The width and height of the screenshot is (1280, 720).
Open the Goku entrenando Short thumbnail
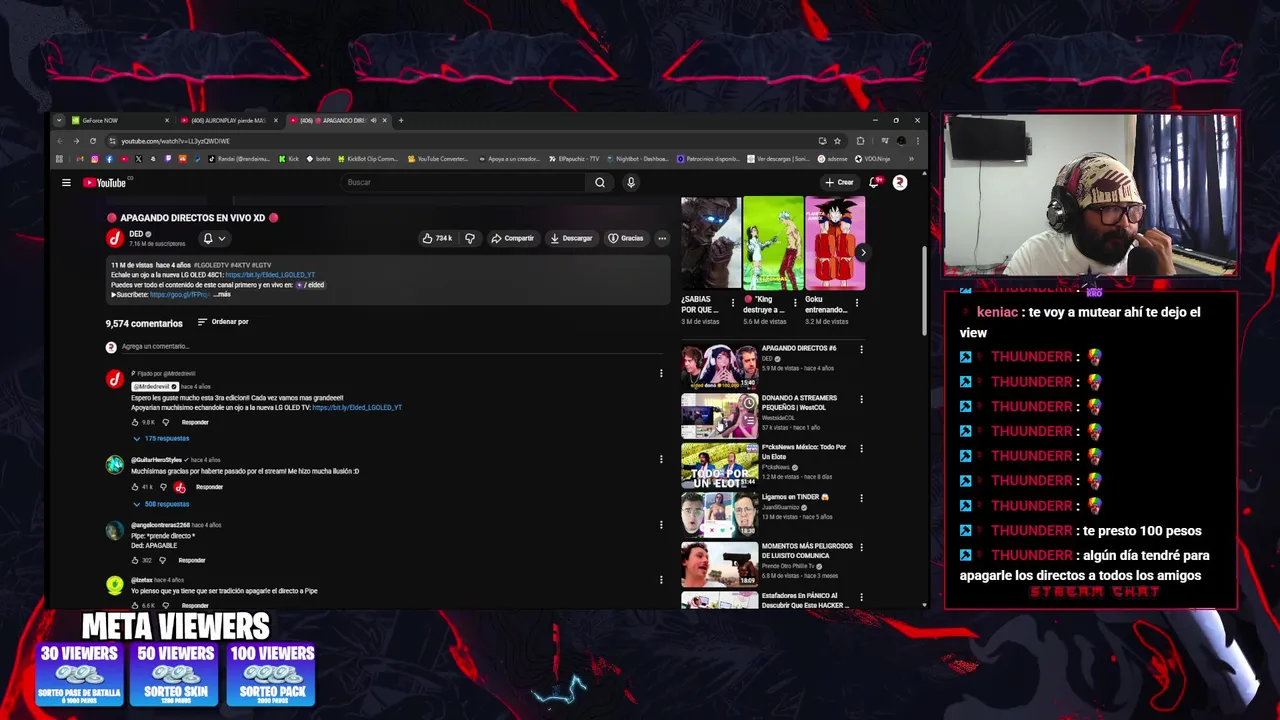pos(835,243)
